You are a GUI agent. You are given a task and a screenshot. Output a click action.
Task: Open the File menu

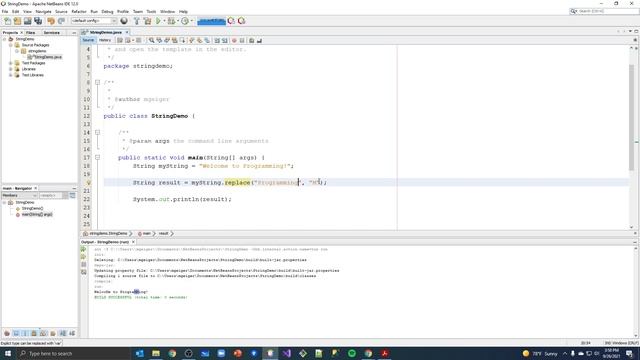pos(5,11)
